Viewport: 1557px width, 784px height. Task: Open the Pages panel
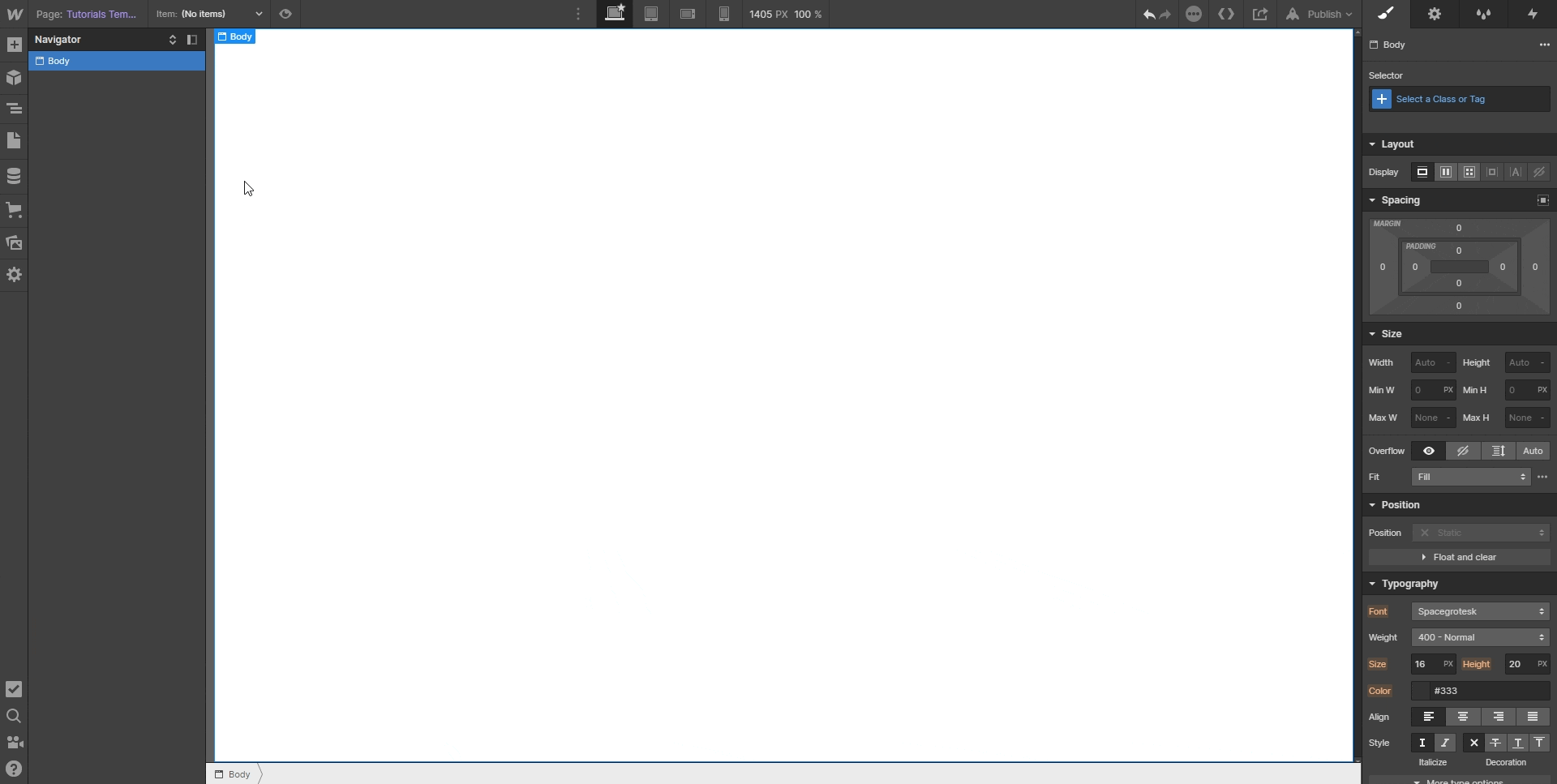[x=14, y=141]
